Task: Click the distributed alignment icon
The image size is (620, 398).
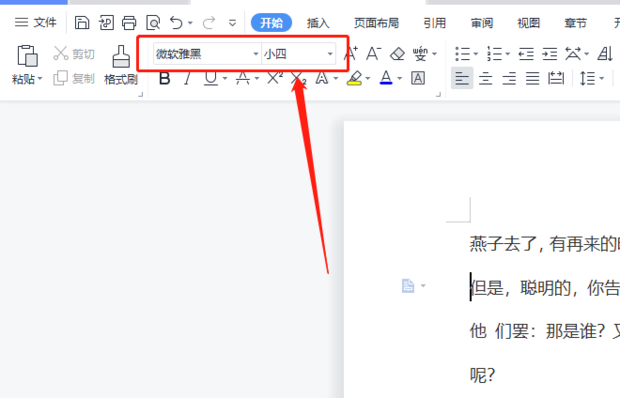Action: click(x=556, y=78)
